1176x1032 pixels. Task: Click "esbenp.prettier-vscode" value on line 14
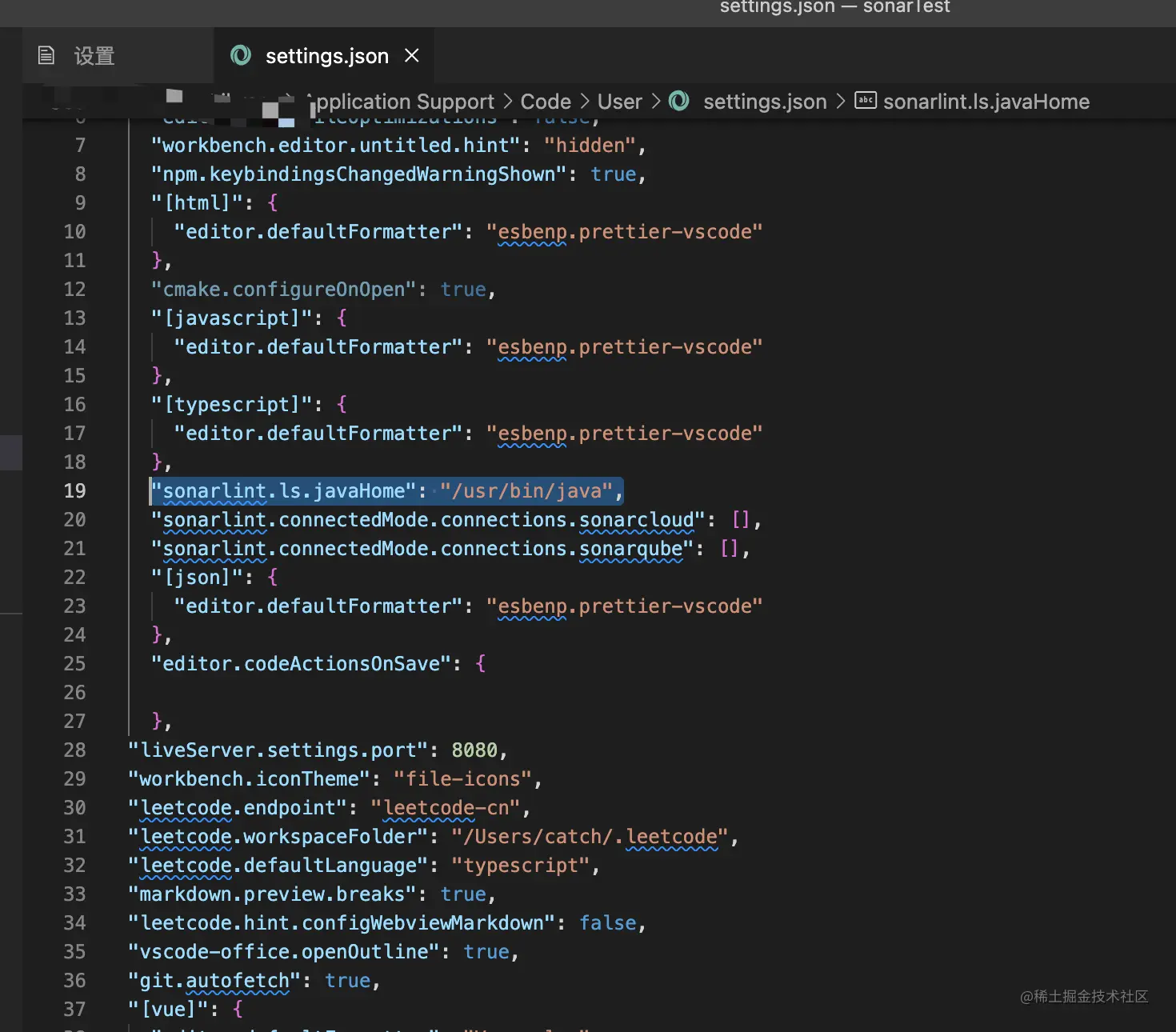point(625,347)
